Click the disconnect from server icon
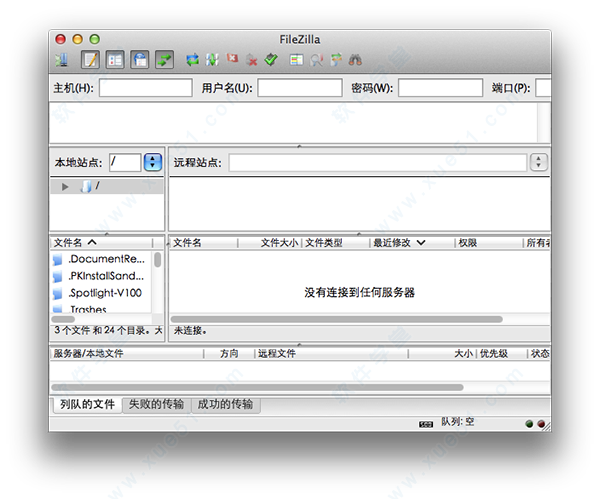 point(251,60)
